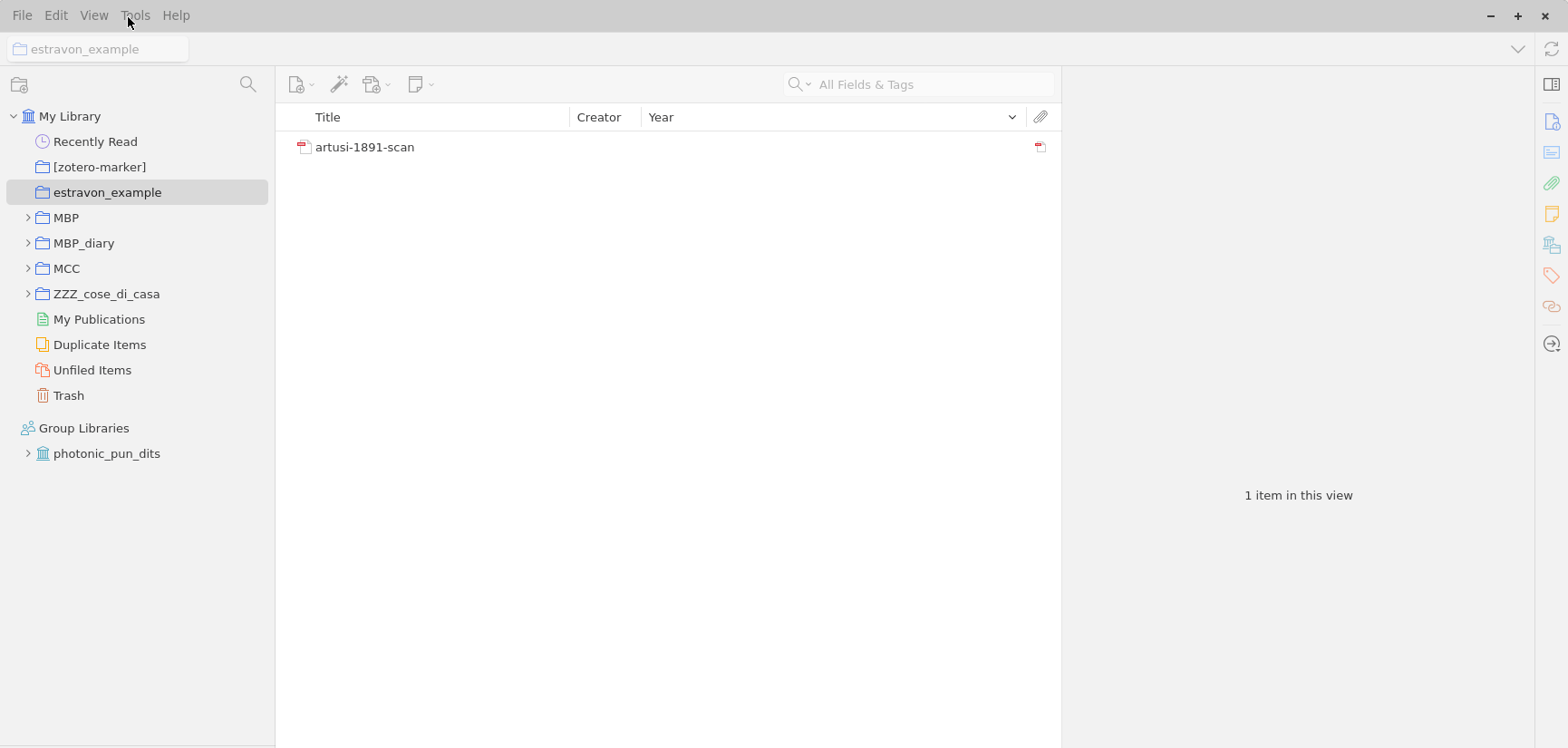Click the sync refresh icon
1568x748 pixels.
1552,49
